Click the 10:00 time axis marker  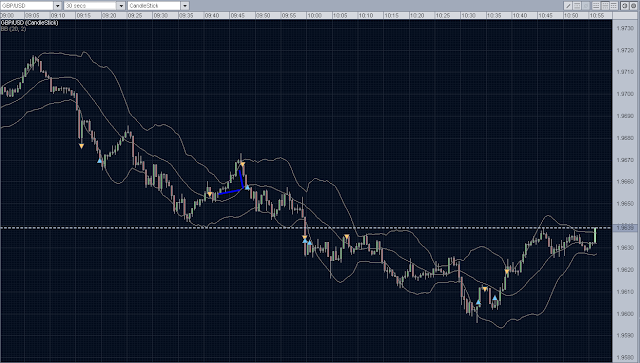pos(314,16)
